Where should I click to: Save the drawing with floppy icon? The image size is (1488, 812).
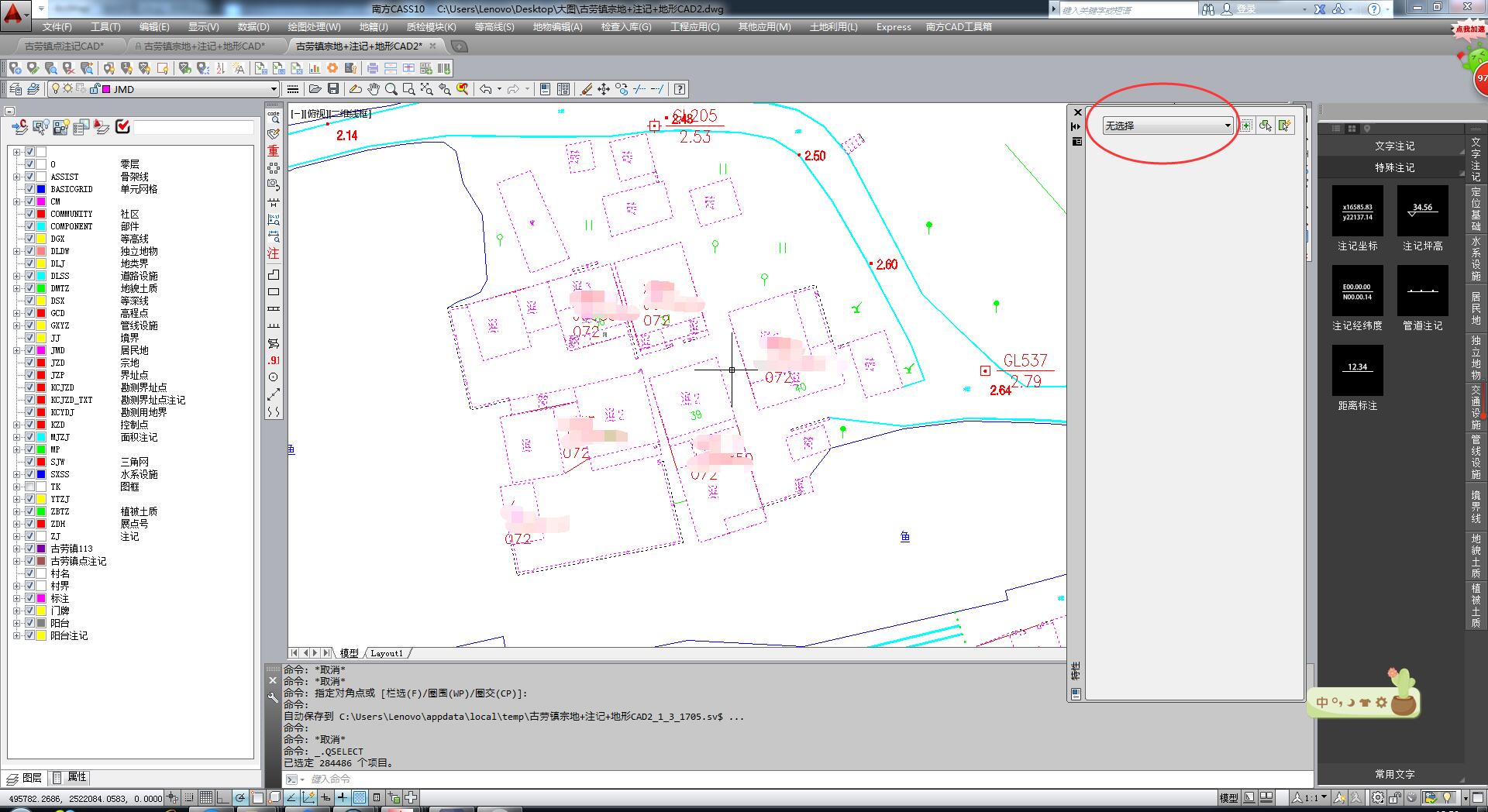(x=333, y=89)
